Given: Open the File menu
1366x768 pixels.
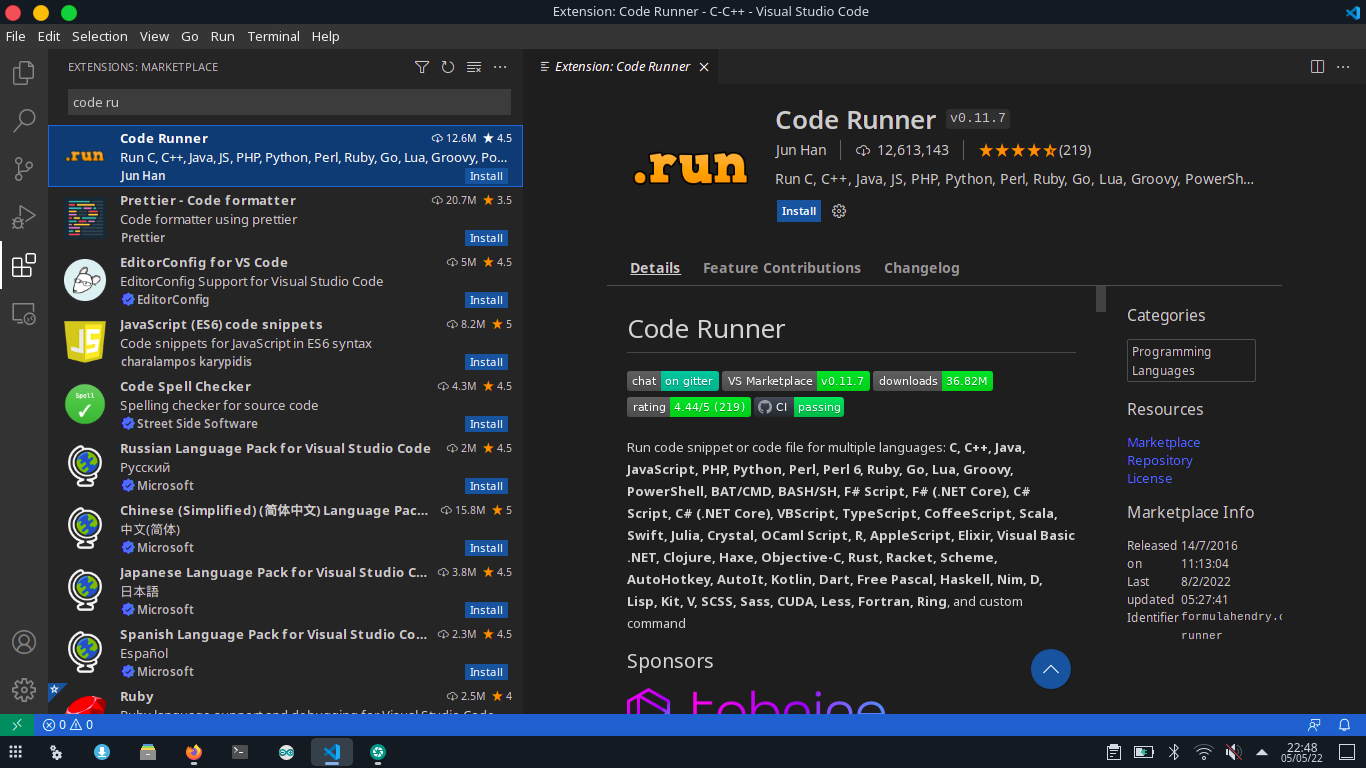Looking at the screenshot, I should tap(16, 36).
